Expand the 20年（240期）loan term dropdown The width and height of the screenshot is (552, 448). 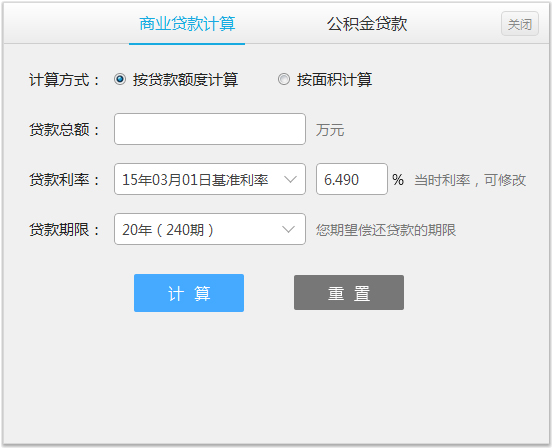point(210,229)
